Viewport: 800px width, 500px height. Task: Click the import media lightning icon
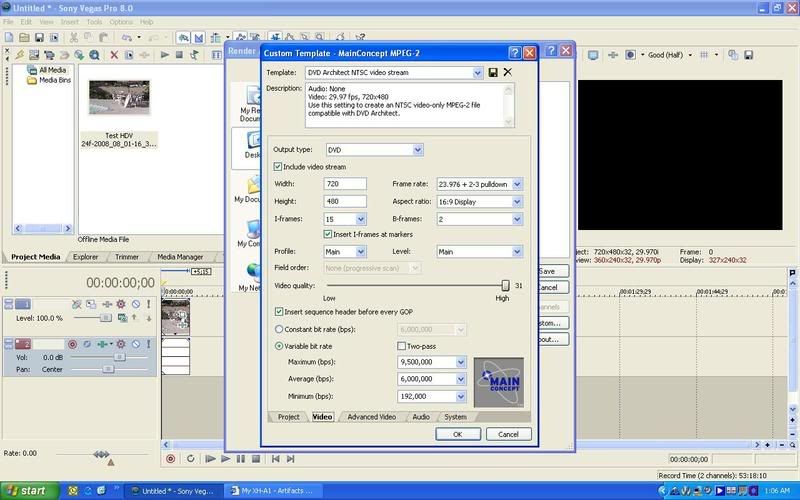coord(19,55)
